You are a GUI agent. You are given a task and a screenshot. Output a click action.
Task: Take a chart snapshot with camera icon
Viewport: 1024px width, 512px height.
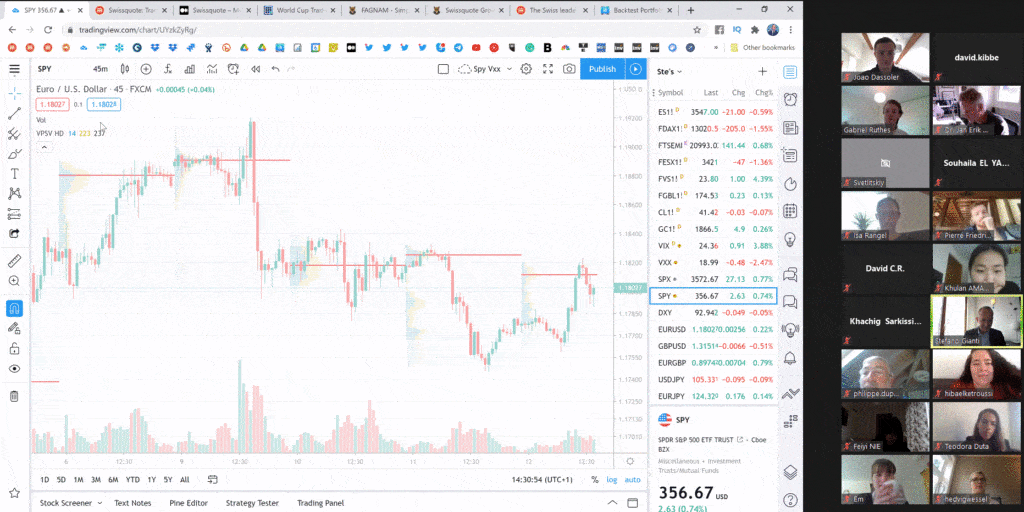click(569, 69)
